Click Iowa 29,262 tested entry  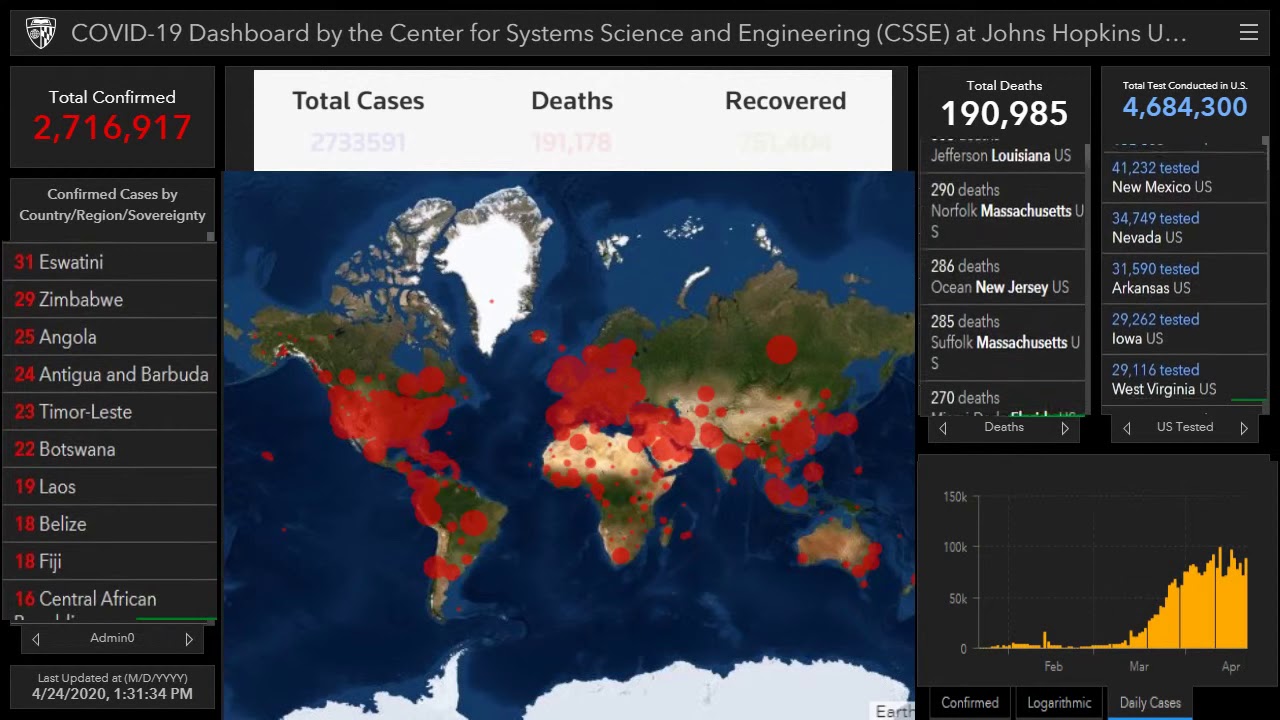[1184, 329]
